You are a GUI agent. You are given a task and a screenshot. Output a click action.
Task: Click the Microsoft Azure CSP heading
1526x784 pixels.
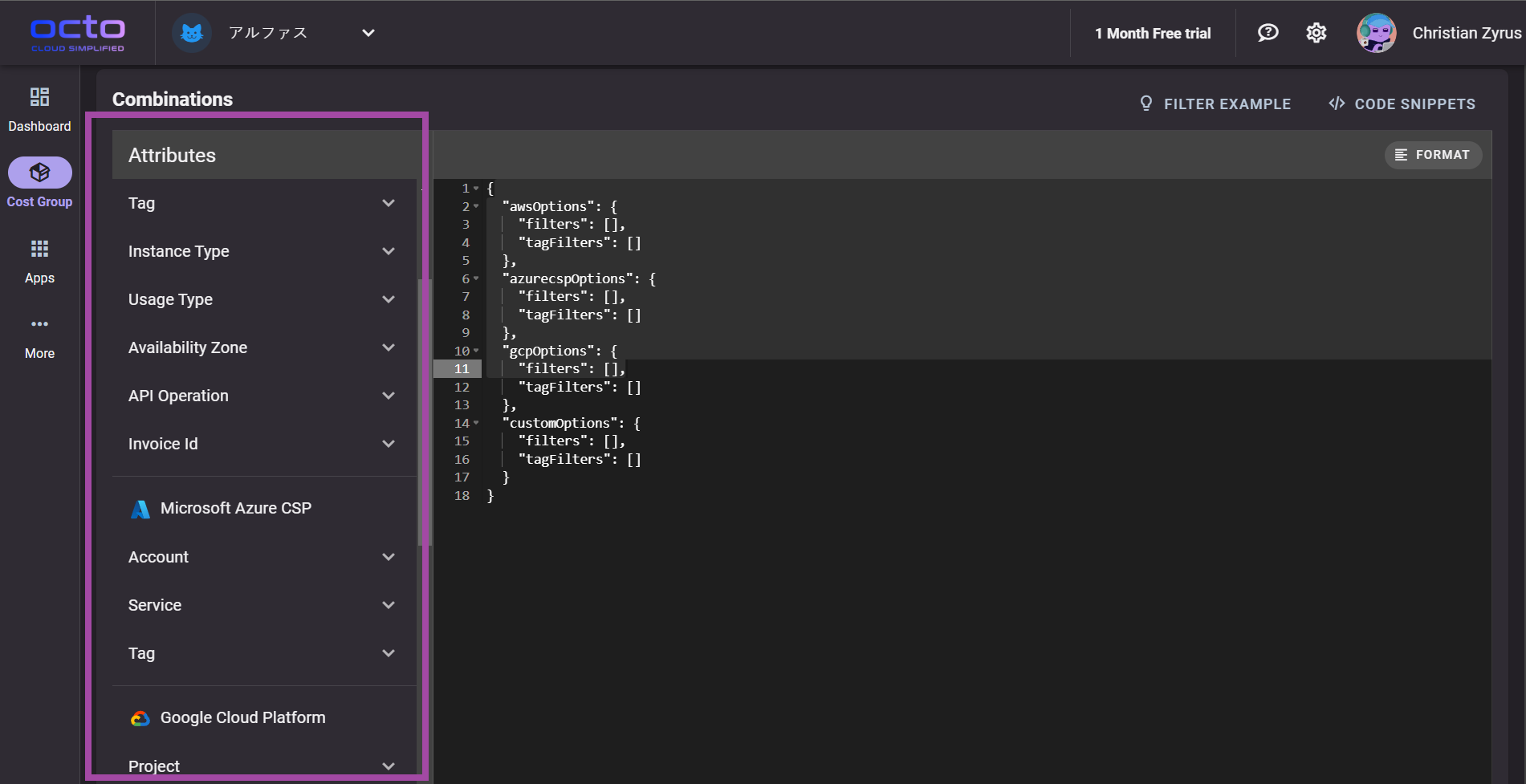pos(236,509)
